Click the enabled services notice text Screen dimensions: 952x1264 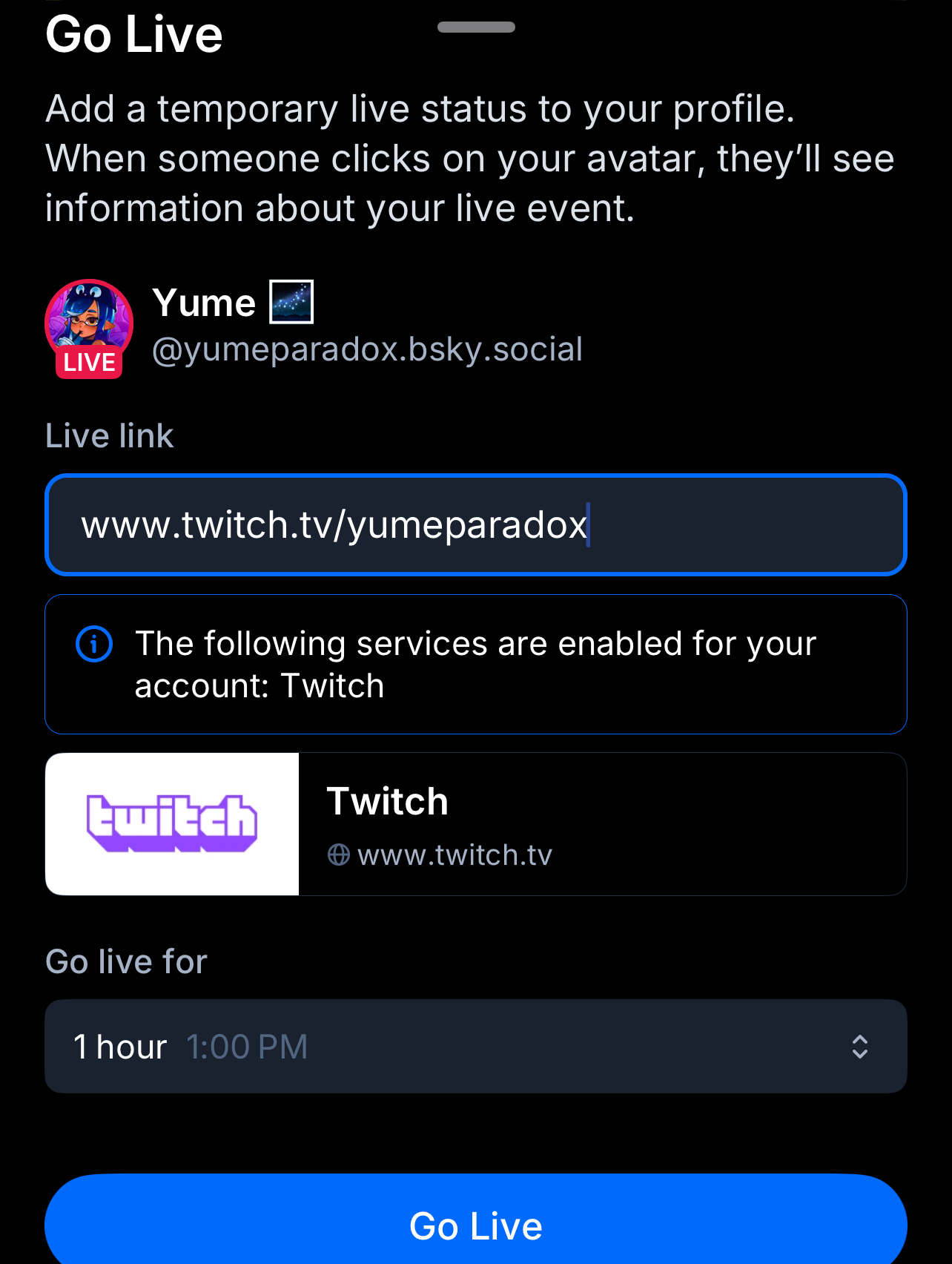[x=475, y=665]
